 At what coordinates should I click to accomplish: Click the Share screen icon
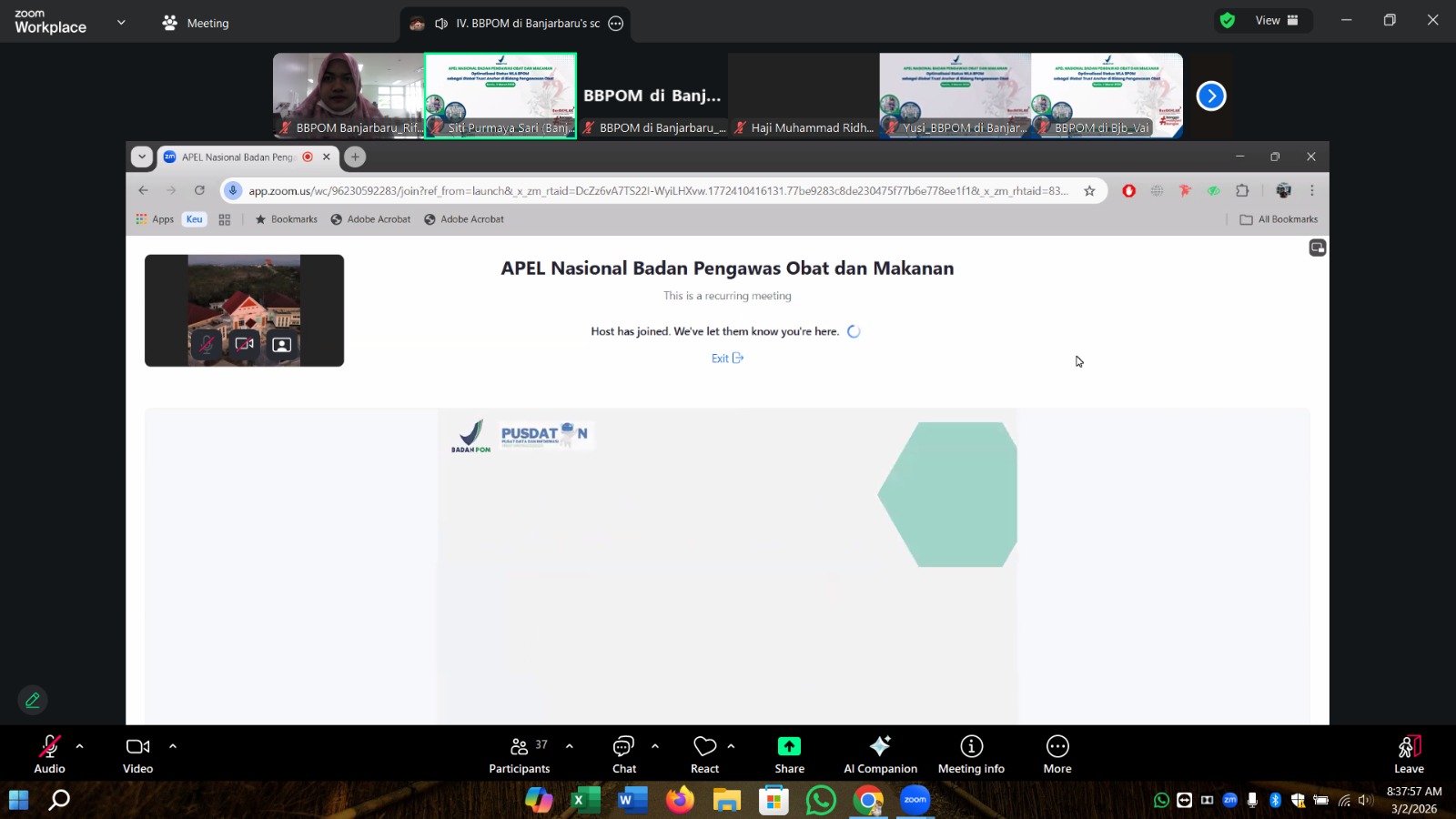tap(789, 747)
